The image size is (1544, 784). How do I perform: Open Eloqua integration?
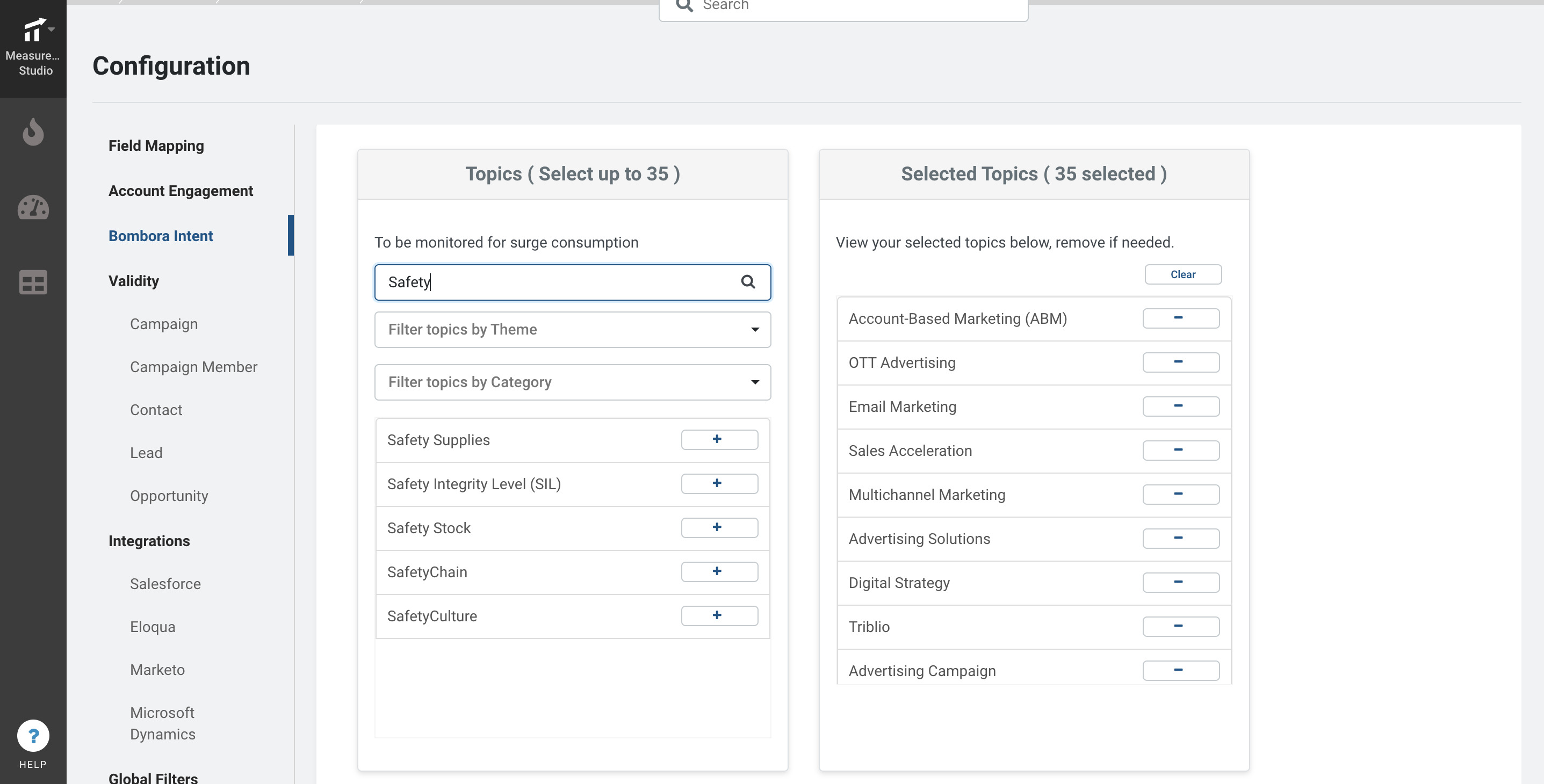coord(153,627)
